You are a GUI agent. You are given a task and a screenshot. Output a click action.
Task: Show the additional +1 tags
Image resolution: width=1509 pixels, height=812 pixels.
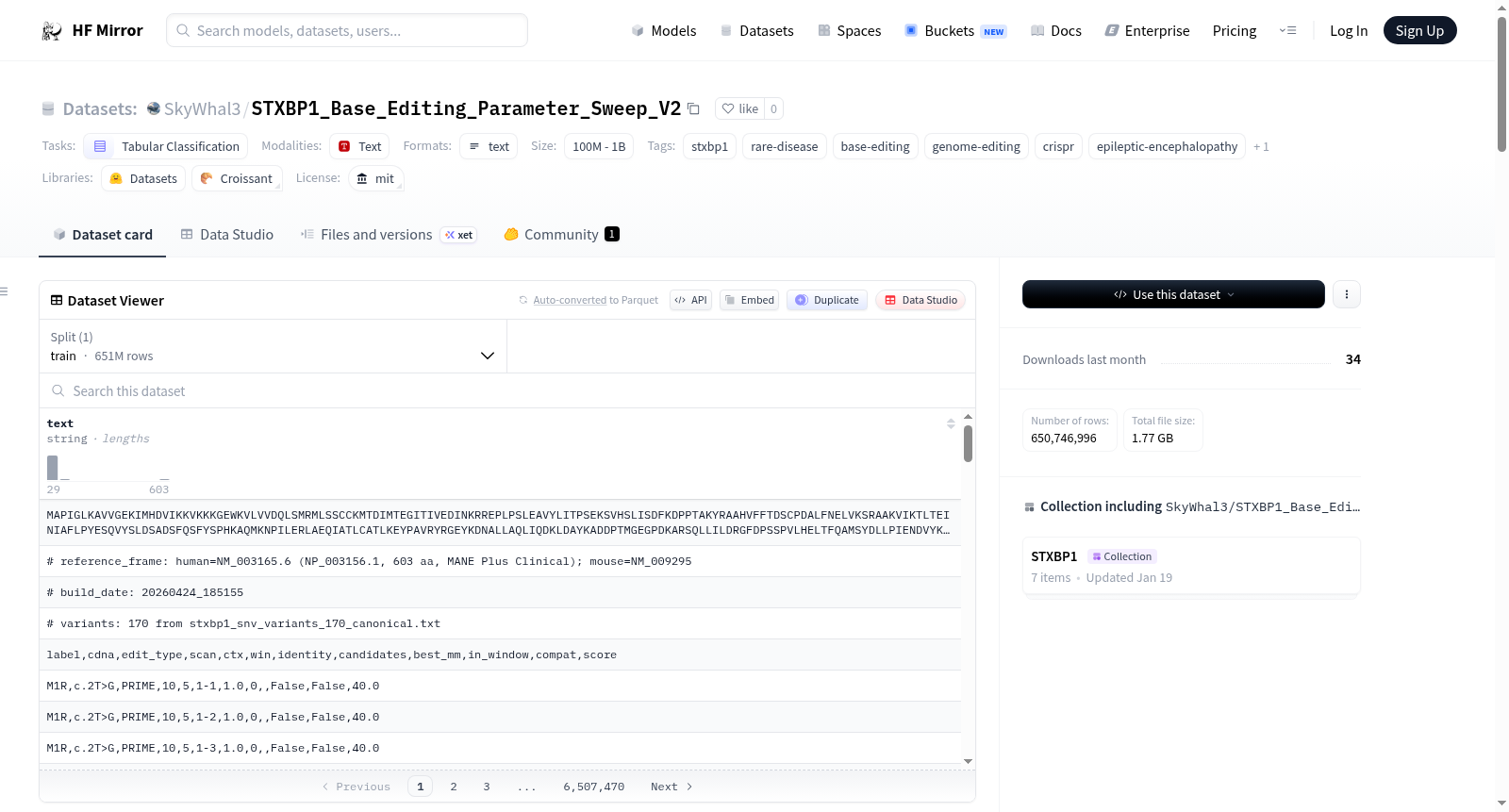(1261, 146)
